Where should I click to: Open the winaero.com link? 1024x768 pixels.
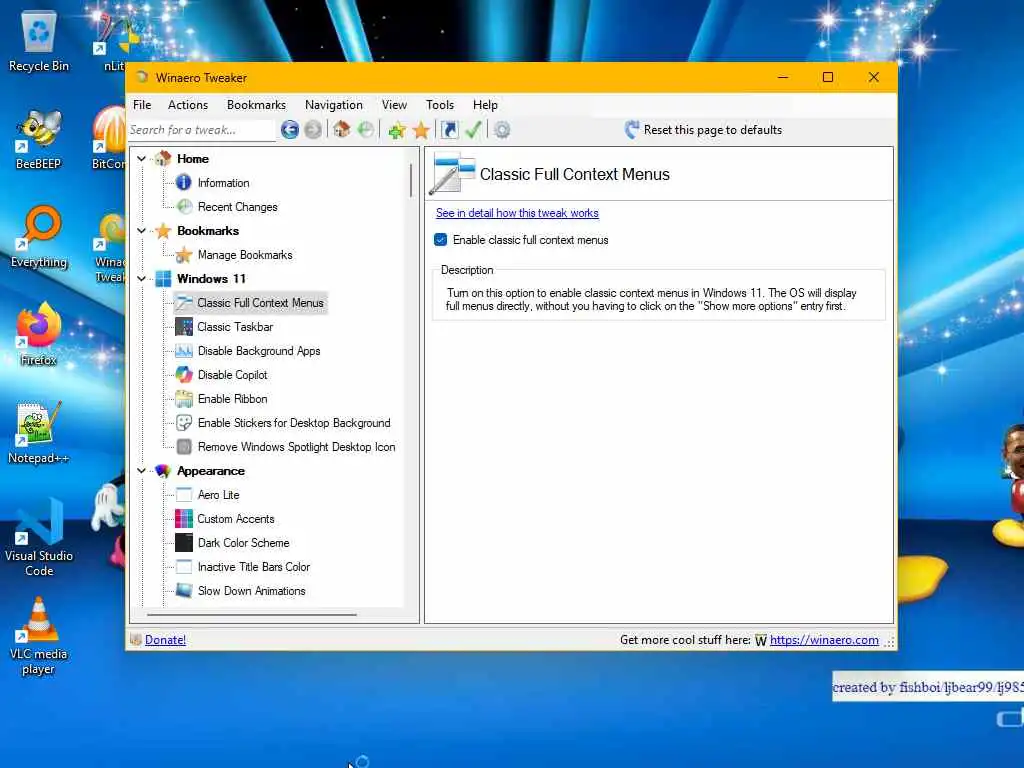(x=824, y=640)
